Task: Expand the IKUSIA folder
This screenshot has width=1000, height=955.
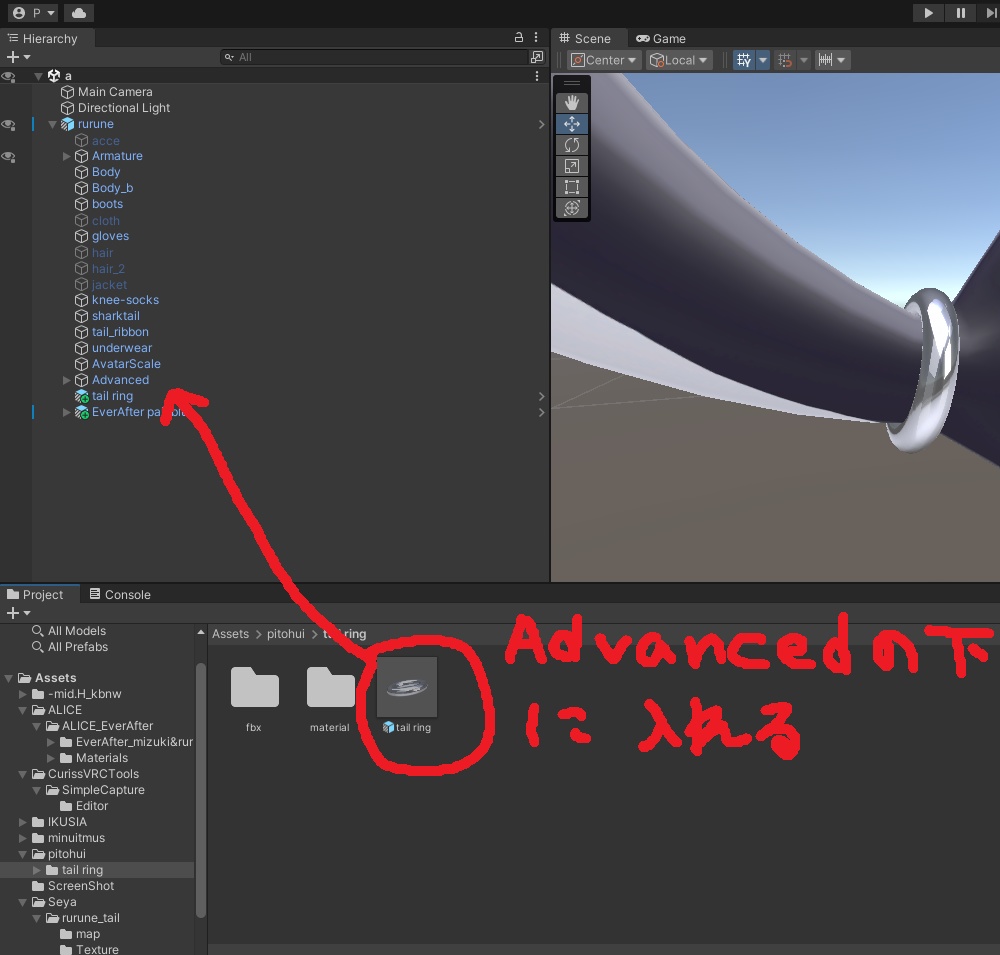Action: click(x=23, y=822)
